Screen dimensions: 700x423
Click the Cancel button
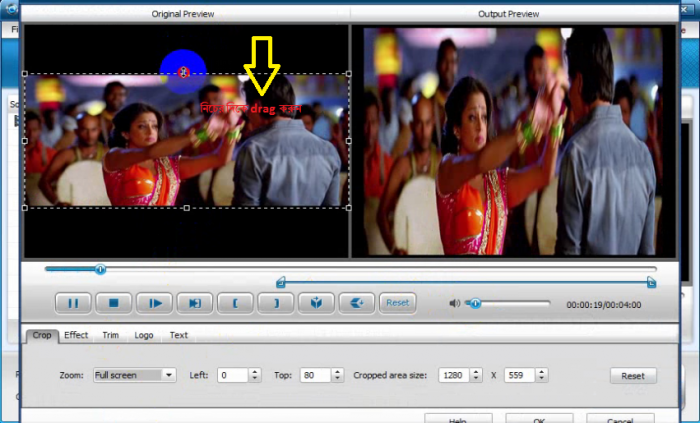click(620, 419)
